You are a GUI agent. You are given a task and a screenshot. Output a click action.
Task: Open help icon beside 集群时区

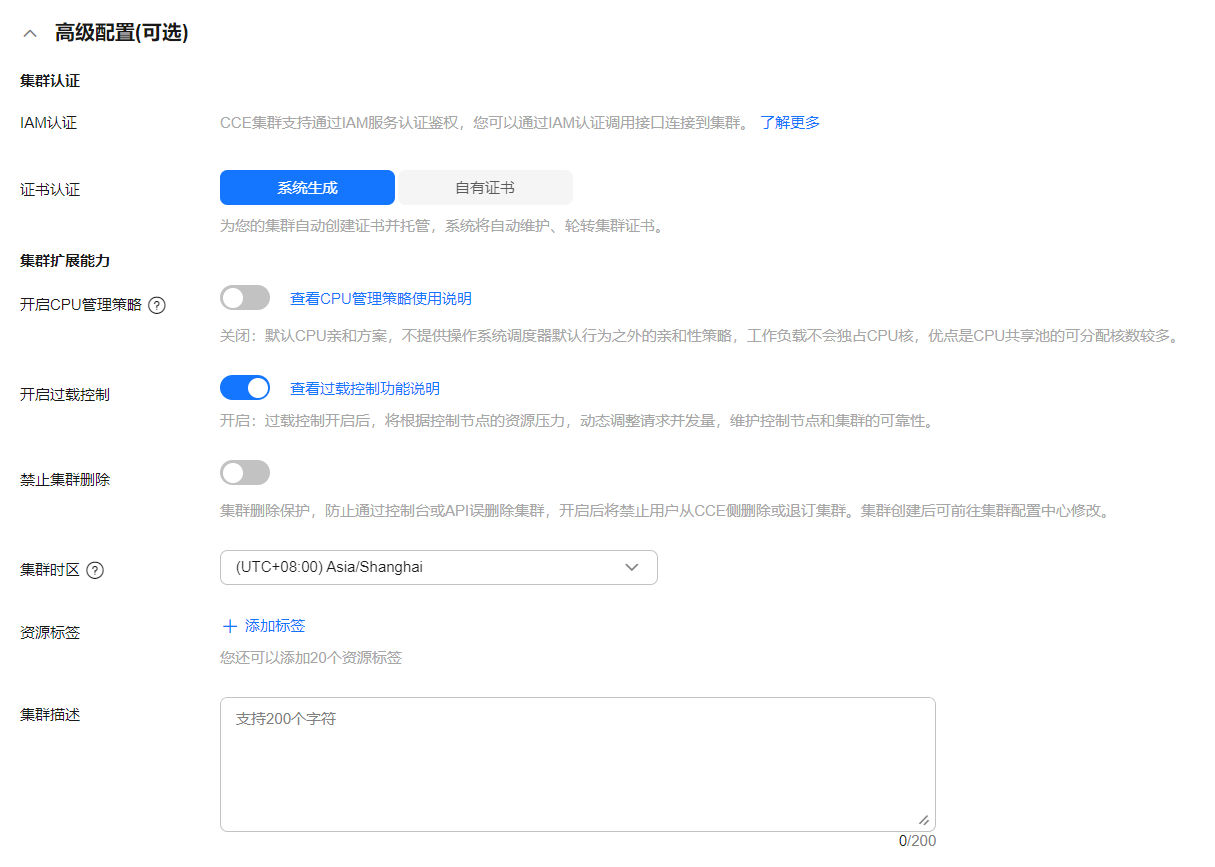(95, 570)
